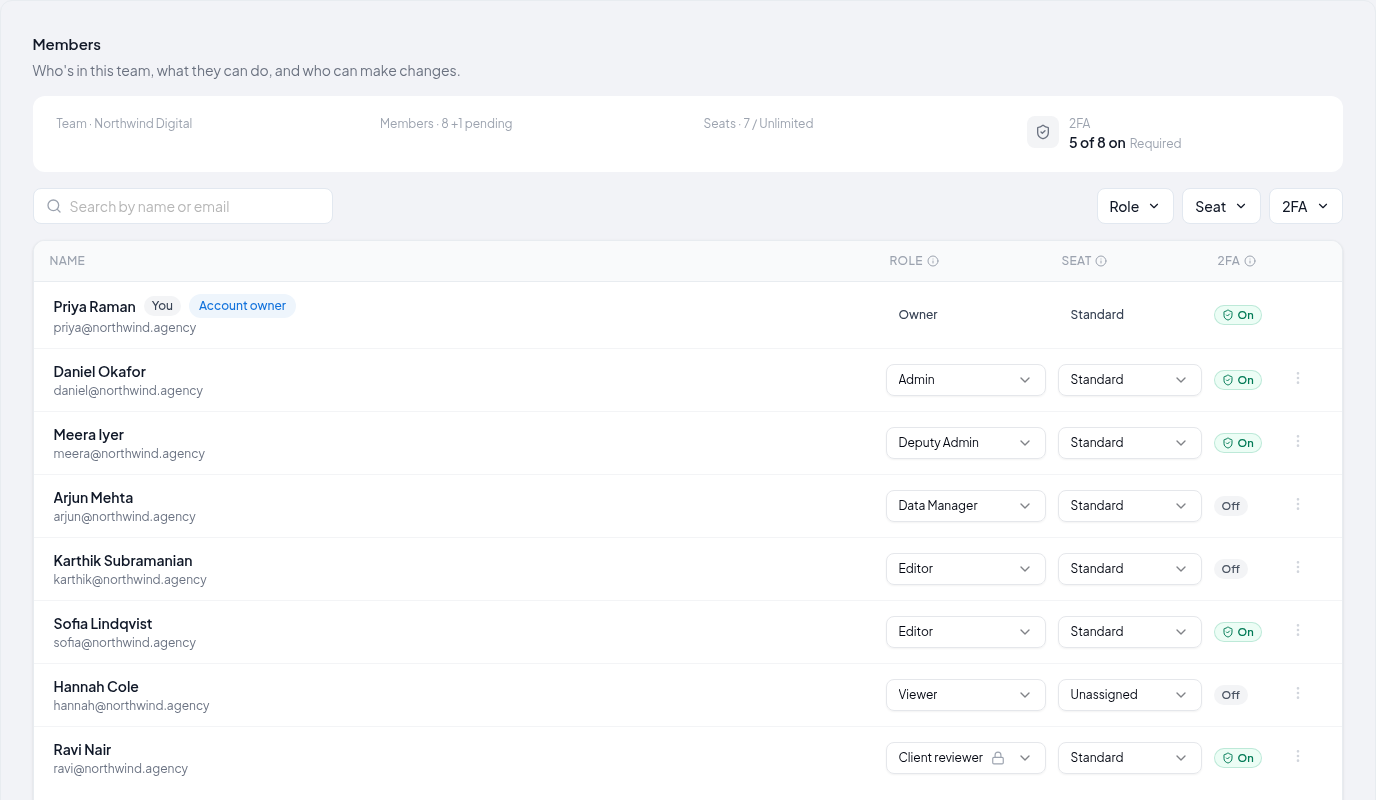The height and width of the screenshot is (800, 1376).
Task: Click the 2FA shield icon in summary
Action: click(x=1043, y=132)
